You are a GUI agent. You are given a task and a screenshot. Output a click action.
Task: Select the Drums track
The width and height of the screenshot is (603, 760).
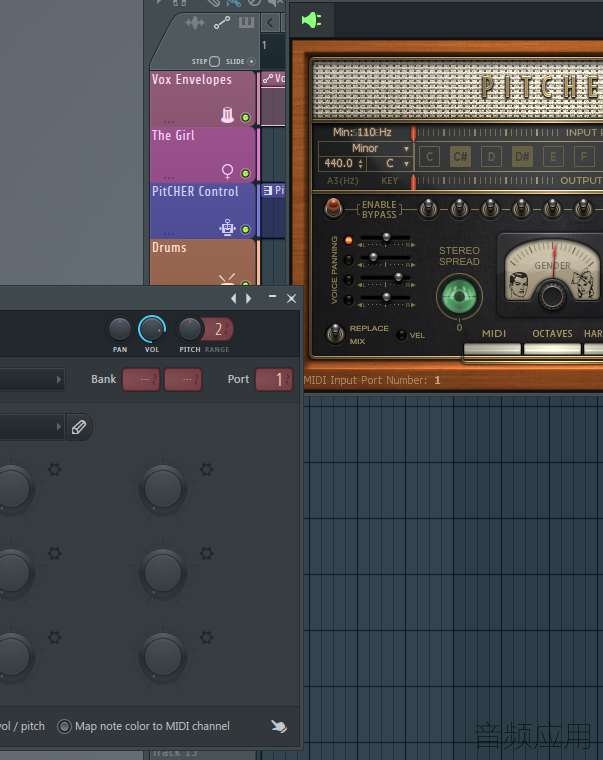point(203,262)
